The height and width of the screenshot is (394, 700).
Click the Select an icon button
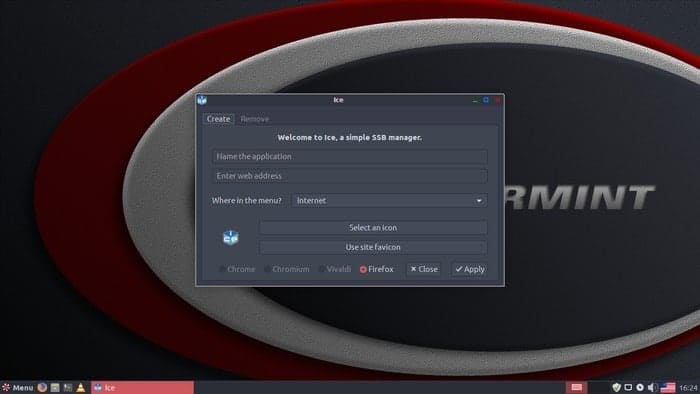click(x=373, y=228)
